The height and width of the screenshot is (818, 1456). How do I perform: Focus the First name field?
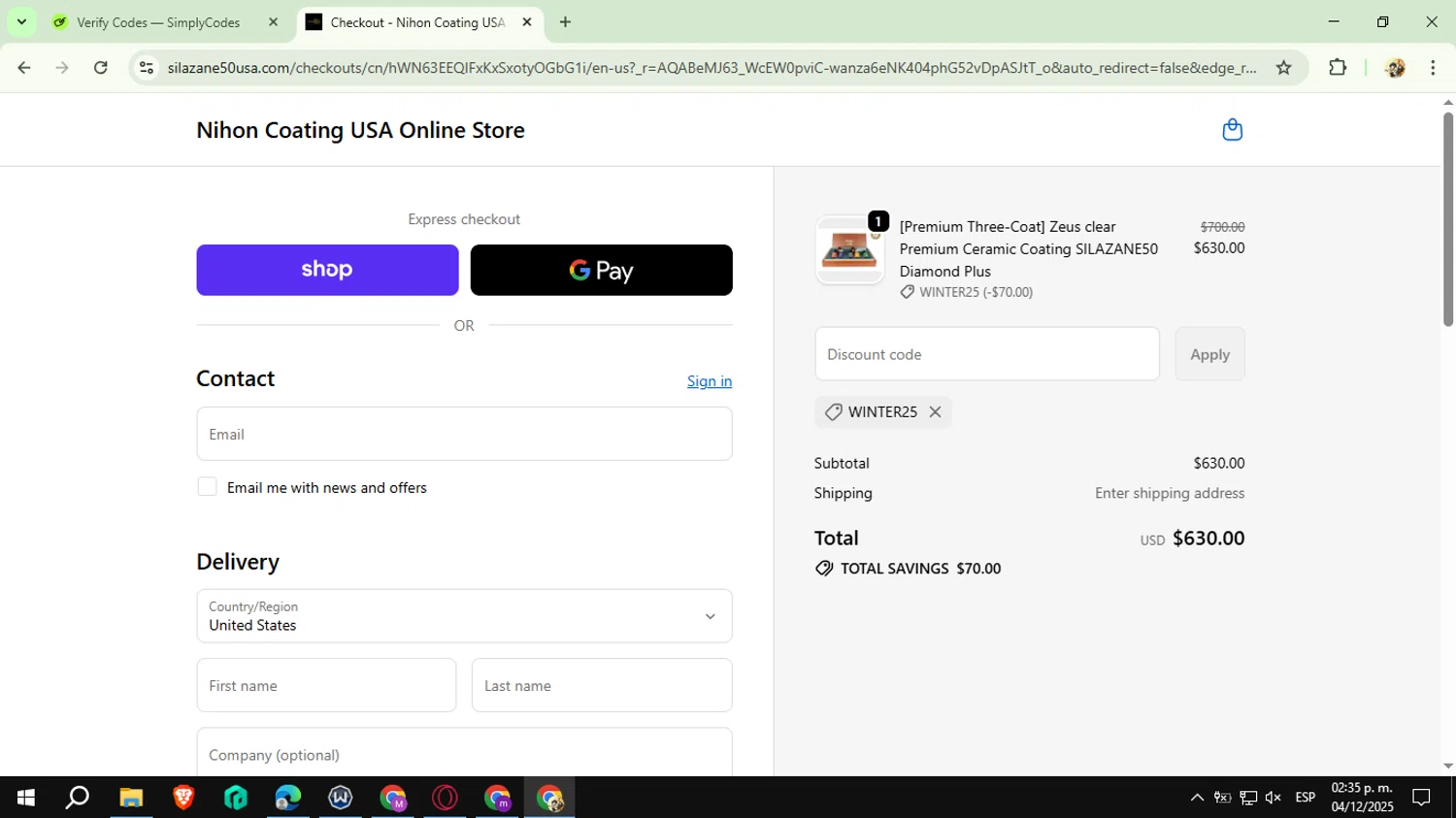coord(326,686)
